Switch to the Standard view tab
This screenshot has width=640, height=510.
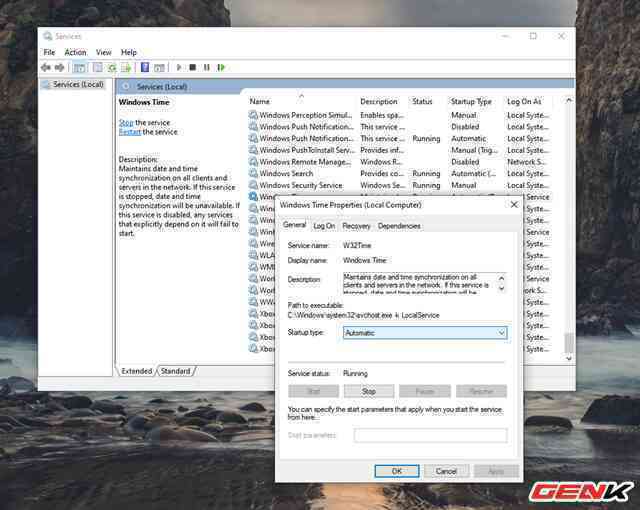pos(176,371)
